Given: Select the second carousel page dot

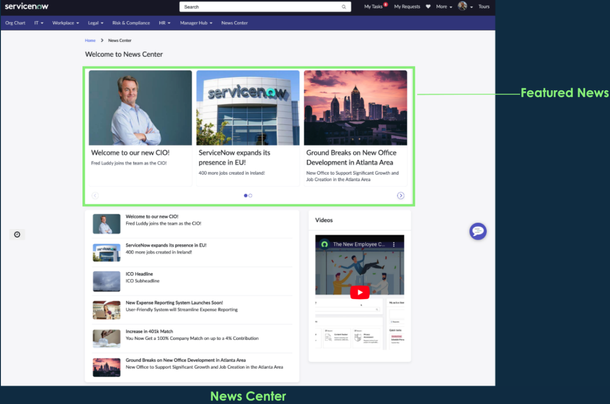Looking at the screenshot, I should tap(251, 196).
